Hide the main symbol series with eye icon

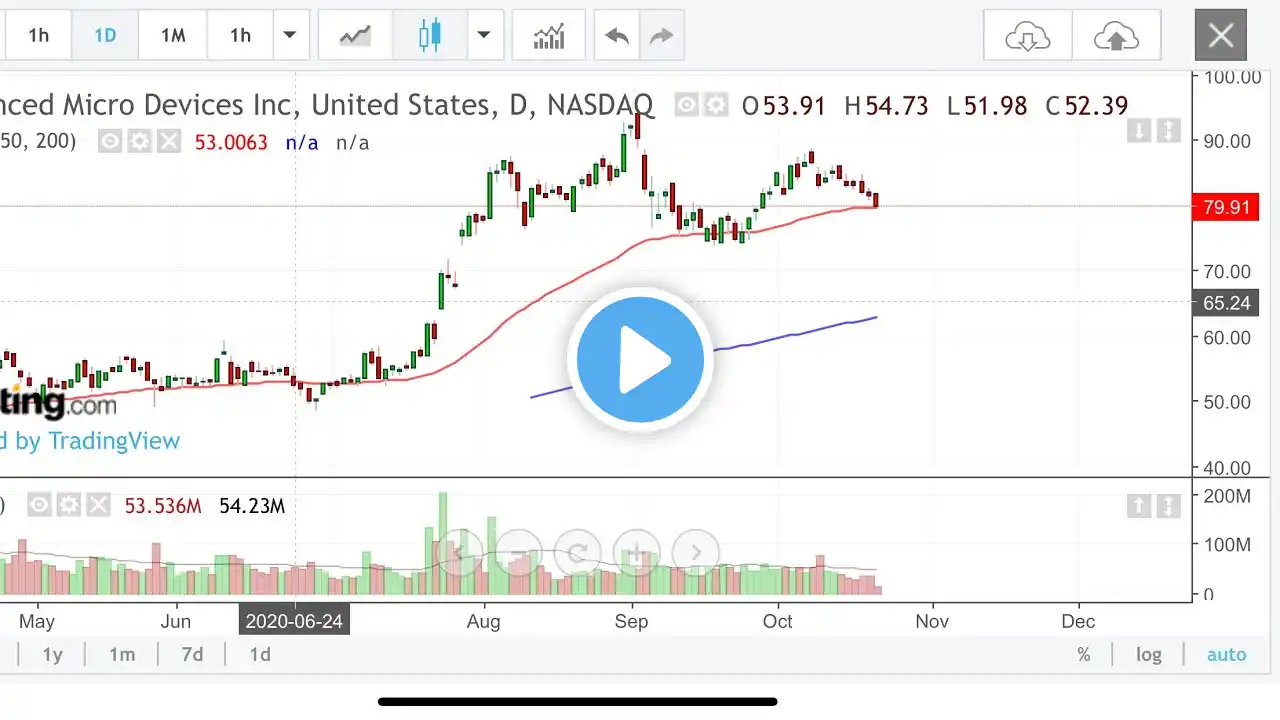pyautogui.click(x=686, y=105)
